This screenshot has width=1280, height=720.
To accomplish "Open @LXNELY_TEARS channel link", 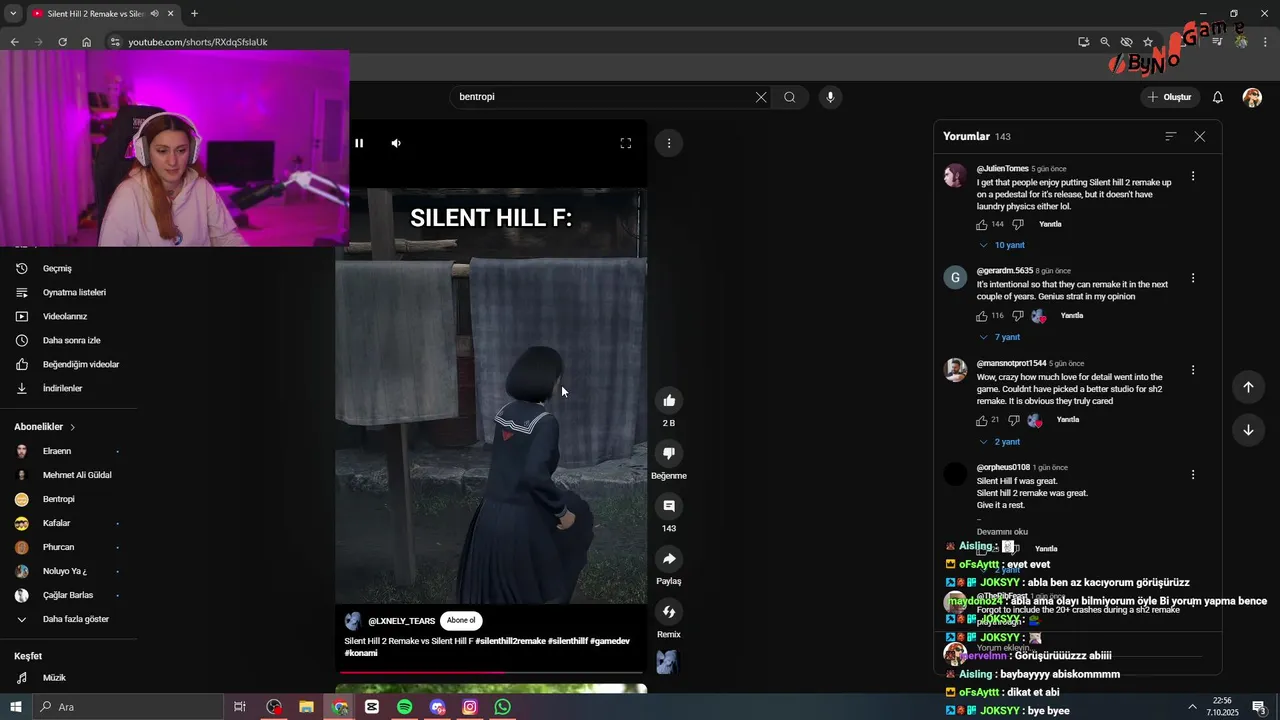I will [401, 621].
